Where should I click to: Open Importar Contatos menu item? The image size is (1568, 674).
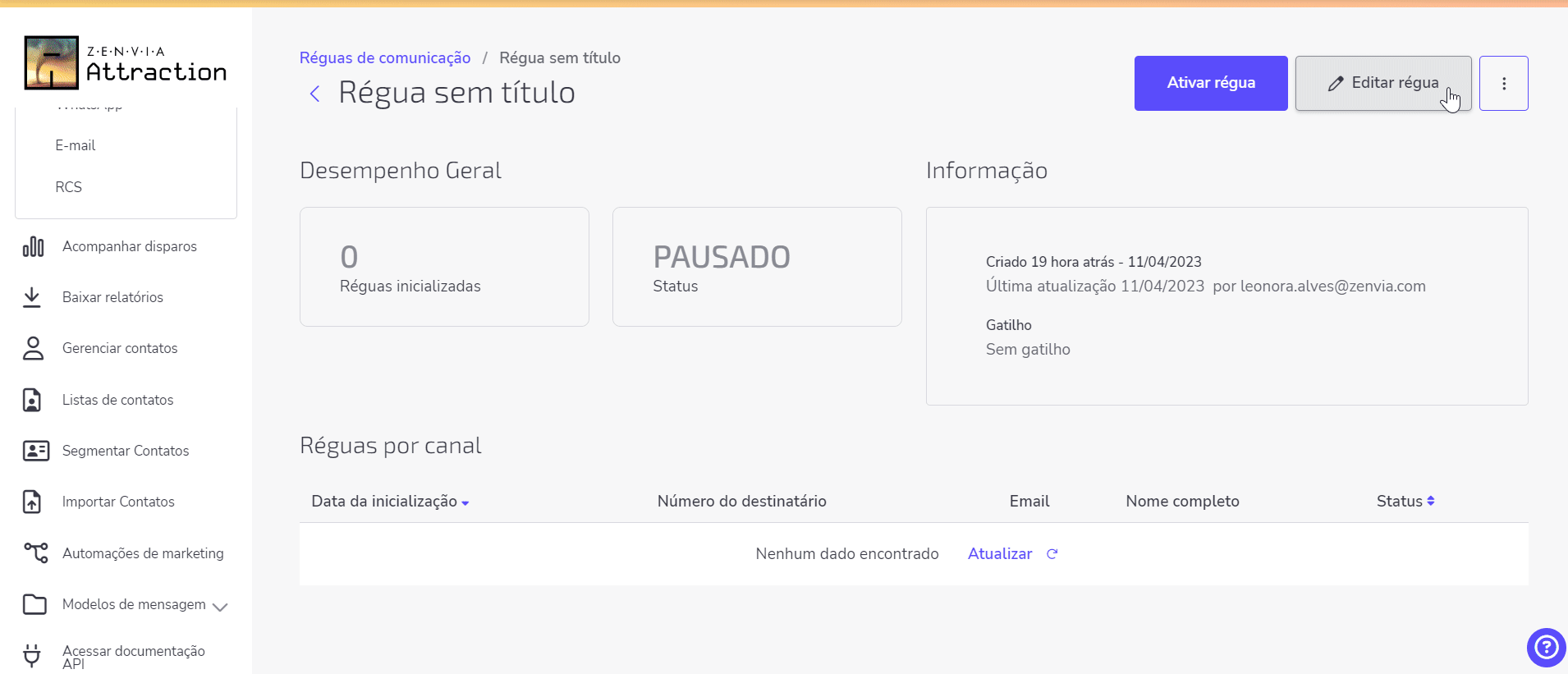pyautogui.click(x=118, y=502)
